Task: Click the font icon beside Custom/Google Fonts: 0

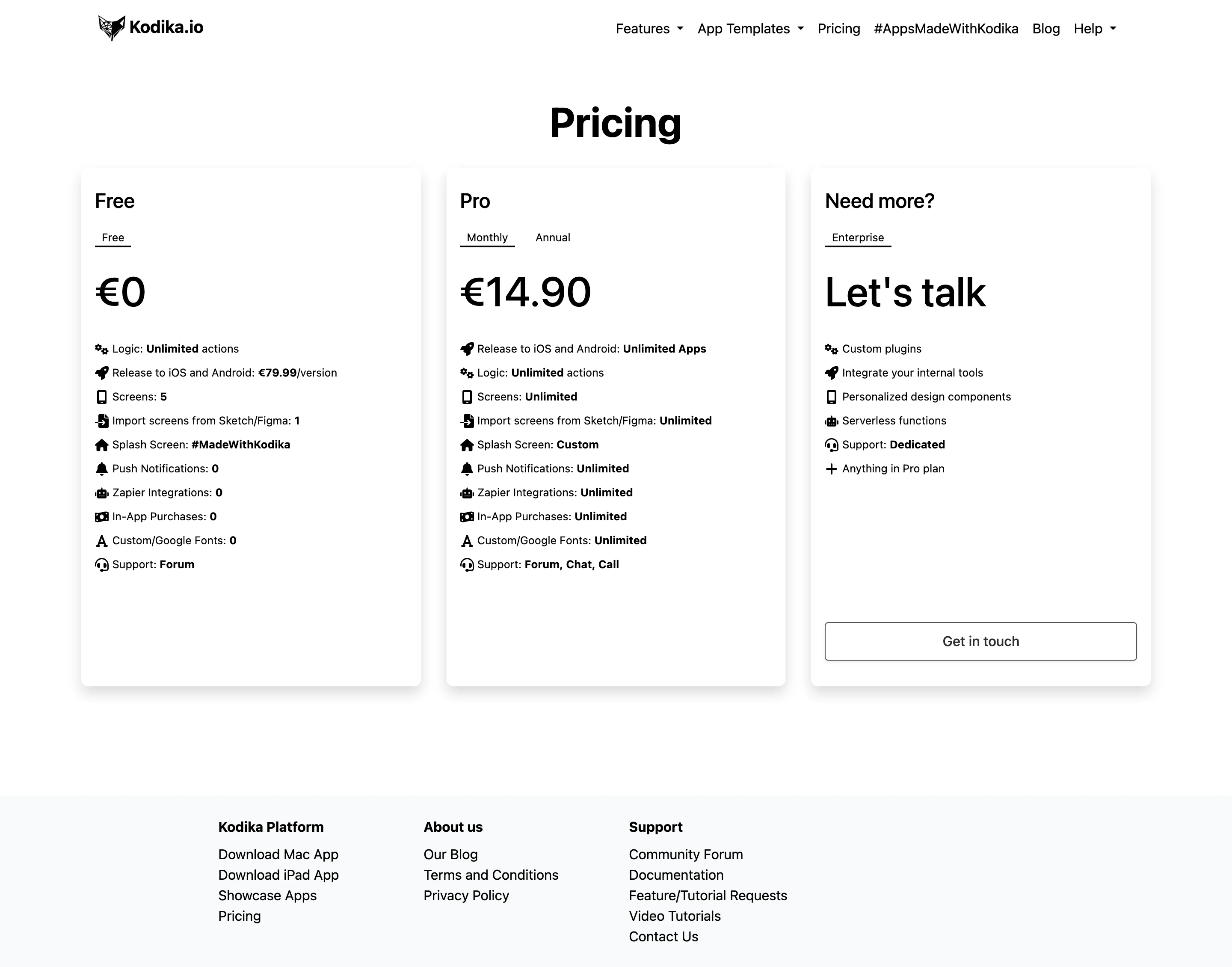Action: 102,541
